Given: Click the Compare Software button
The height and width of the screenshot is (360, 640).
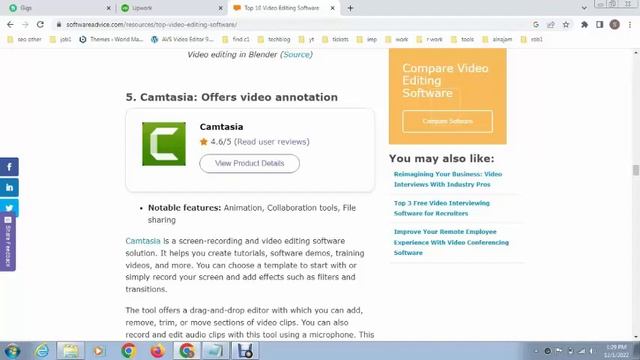Looking at the screenshot, I should tap(447, 121).
